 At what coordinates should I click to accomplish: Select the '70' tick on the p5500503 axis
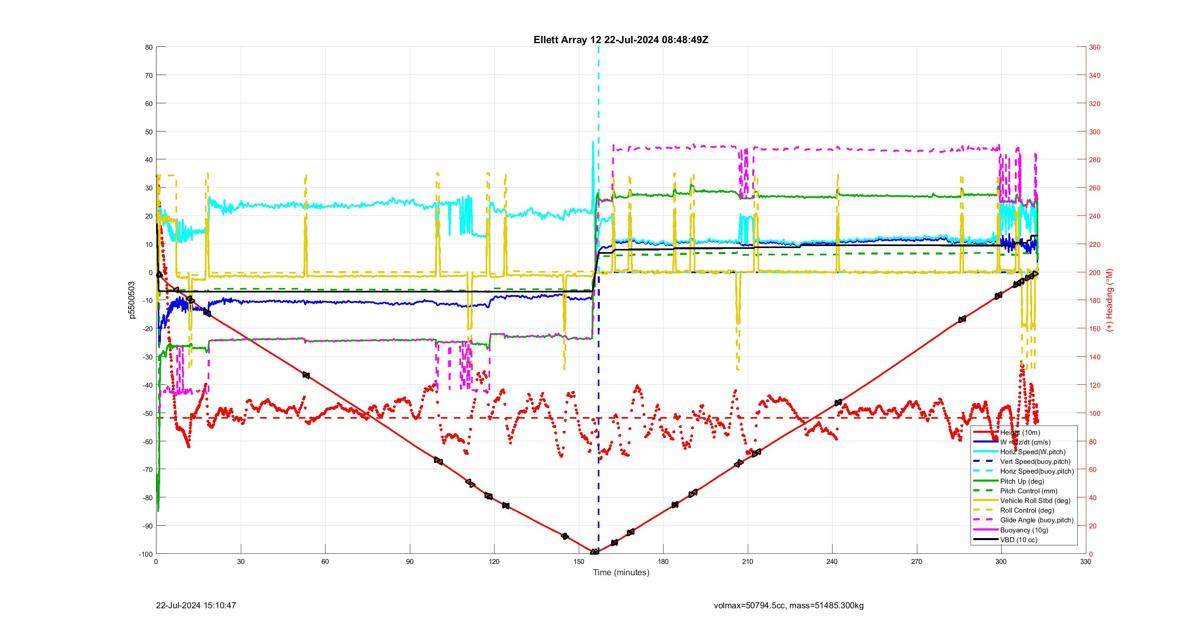[x=148, y=75]
